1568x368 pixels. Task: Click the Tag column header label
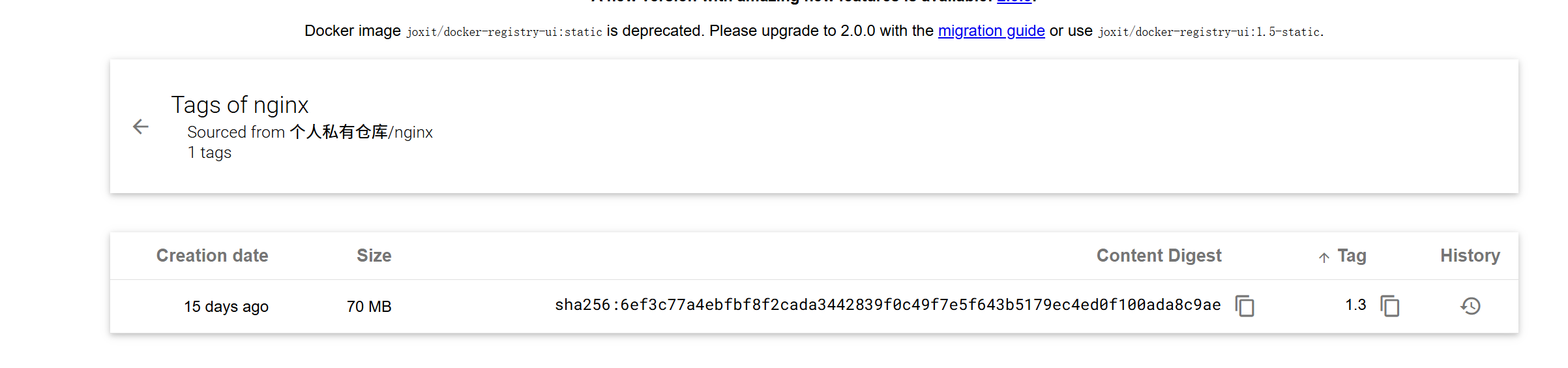[x=1352, y=256]
